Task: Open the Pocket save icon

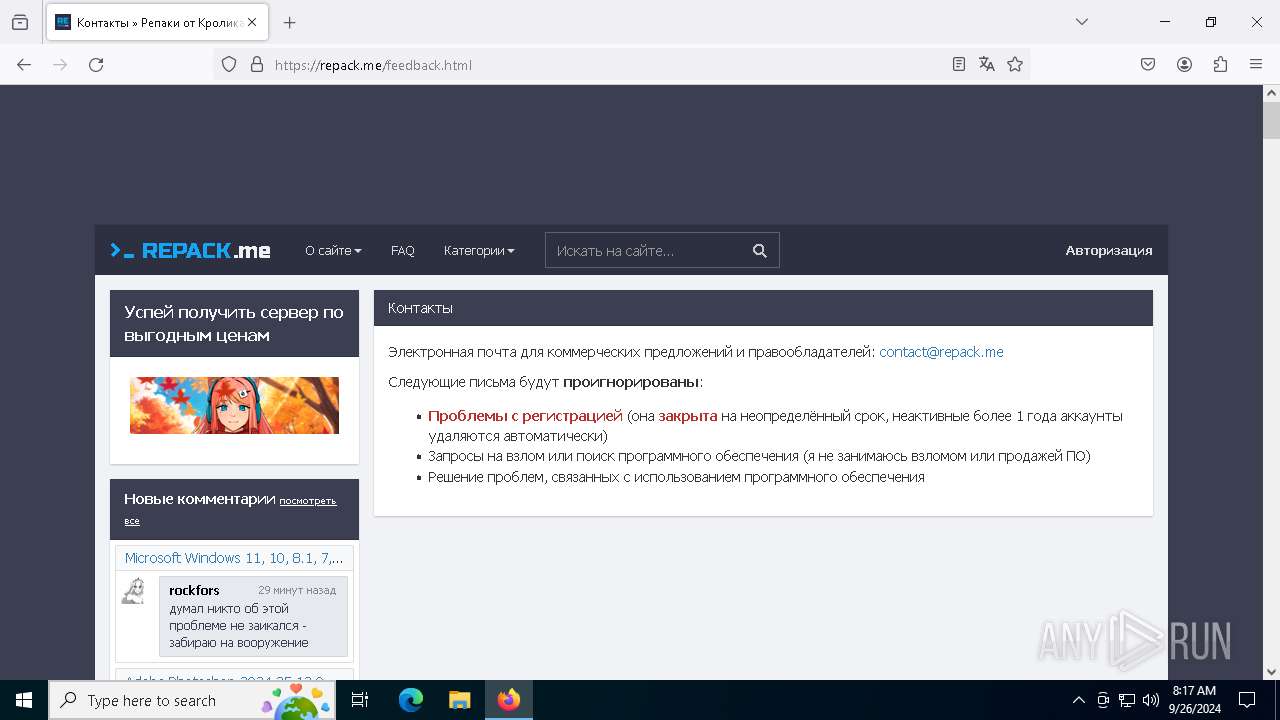Action: click(1148, 64)
